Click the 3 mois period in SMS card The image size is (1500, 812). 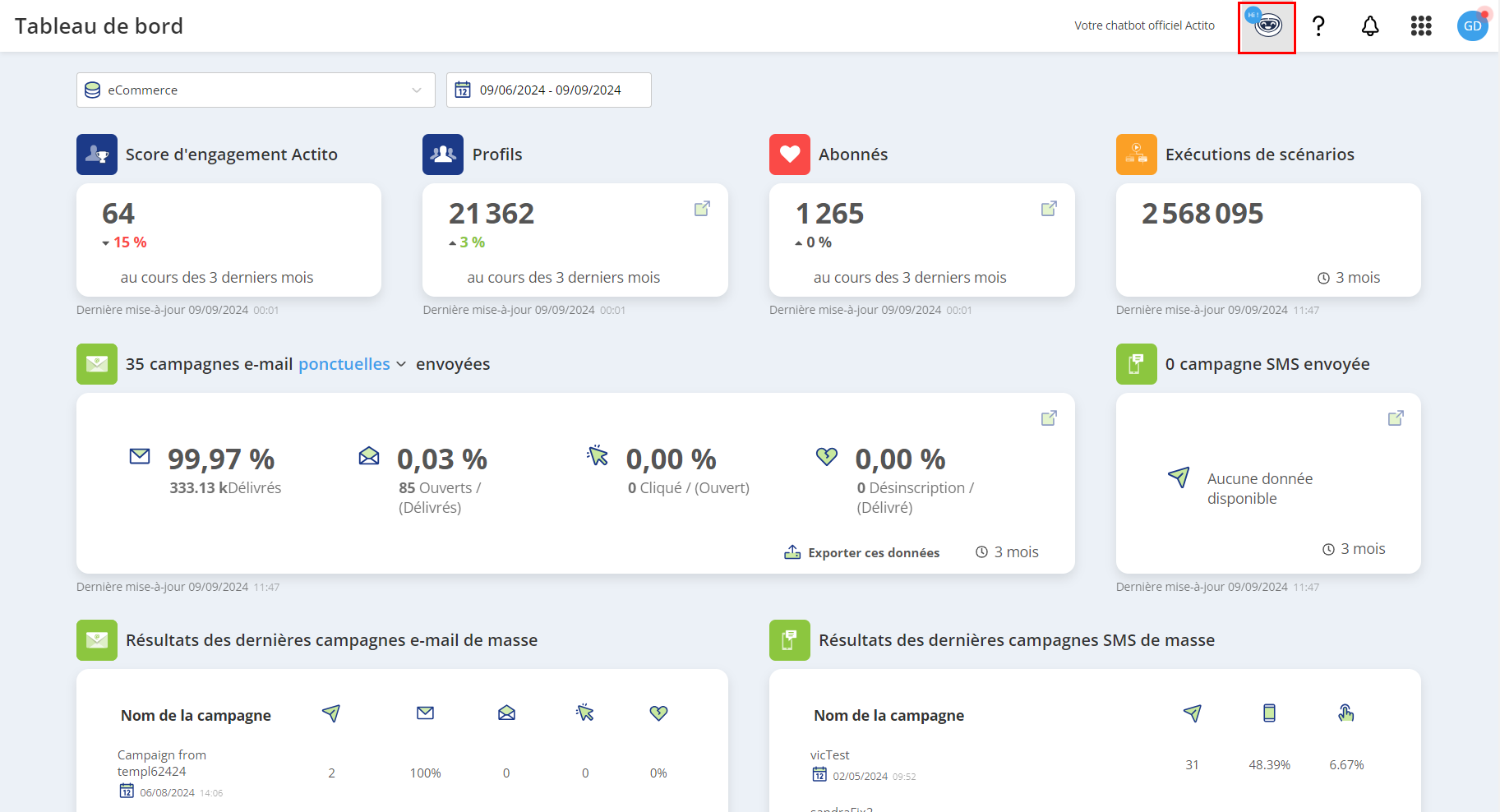(1354, 549)
